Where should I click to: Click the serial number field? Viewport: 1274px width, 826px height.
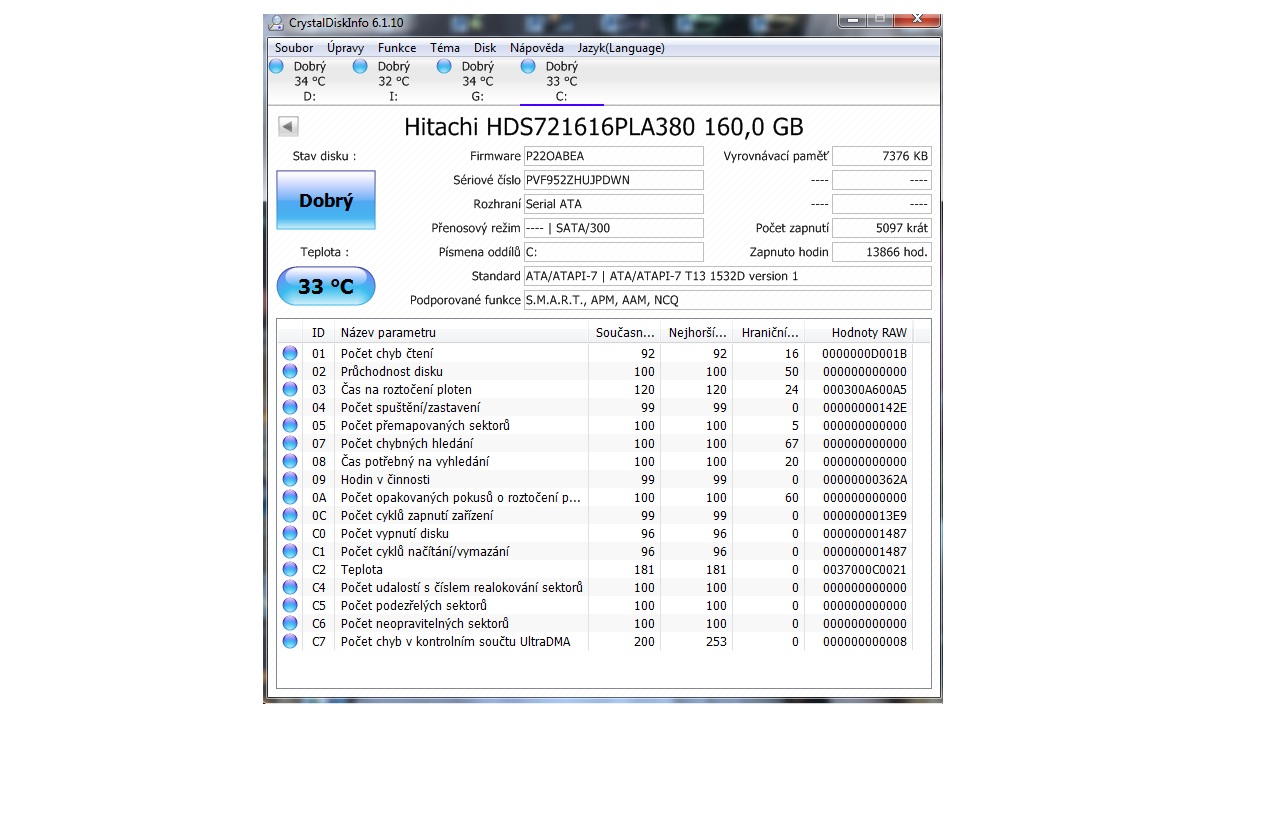click(613, 180)
